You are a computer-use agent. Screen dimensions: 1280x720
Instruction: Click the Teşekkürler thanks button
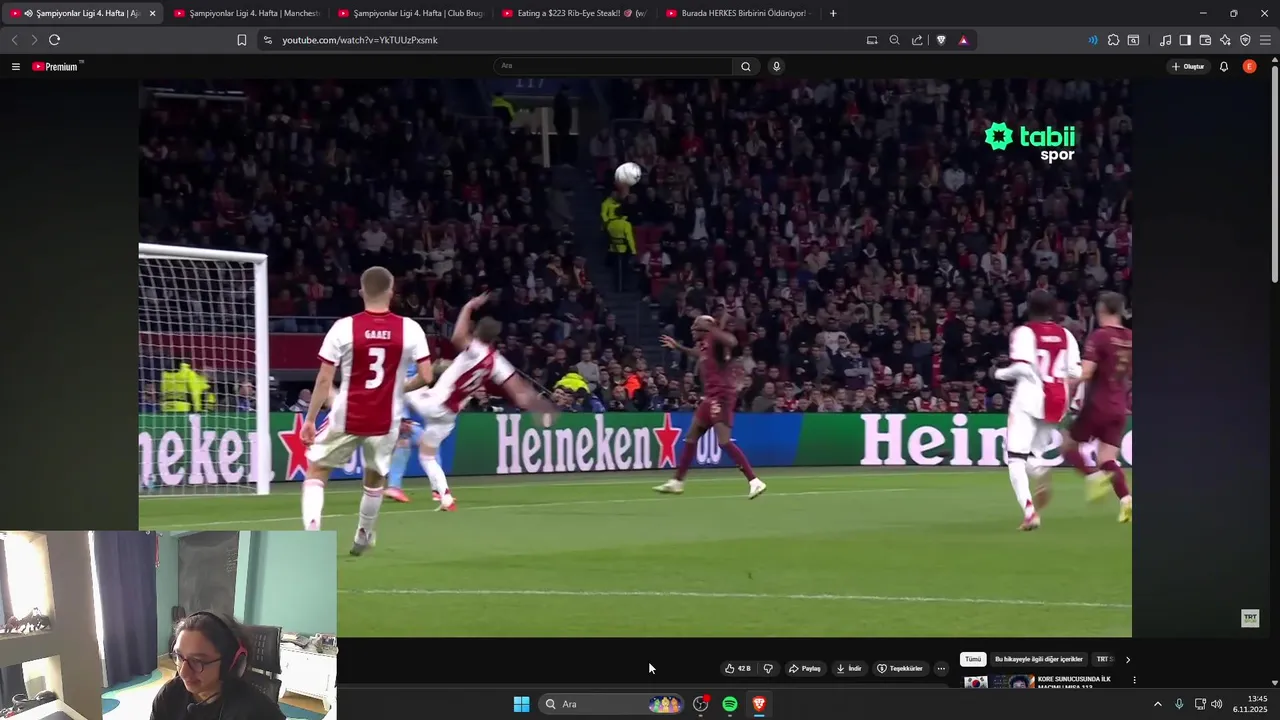coord(900,668)
